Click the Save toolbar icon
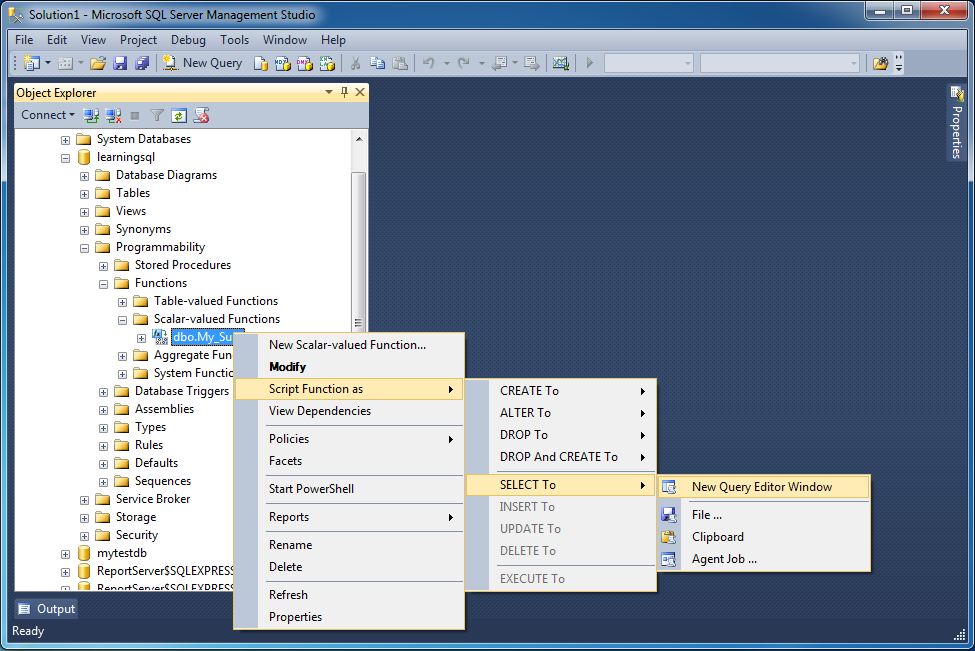The height and width of the screenshot is (651, 975). click(120, 63)
